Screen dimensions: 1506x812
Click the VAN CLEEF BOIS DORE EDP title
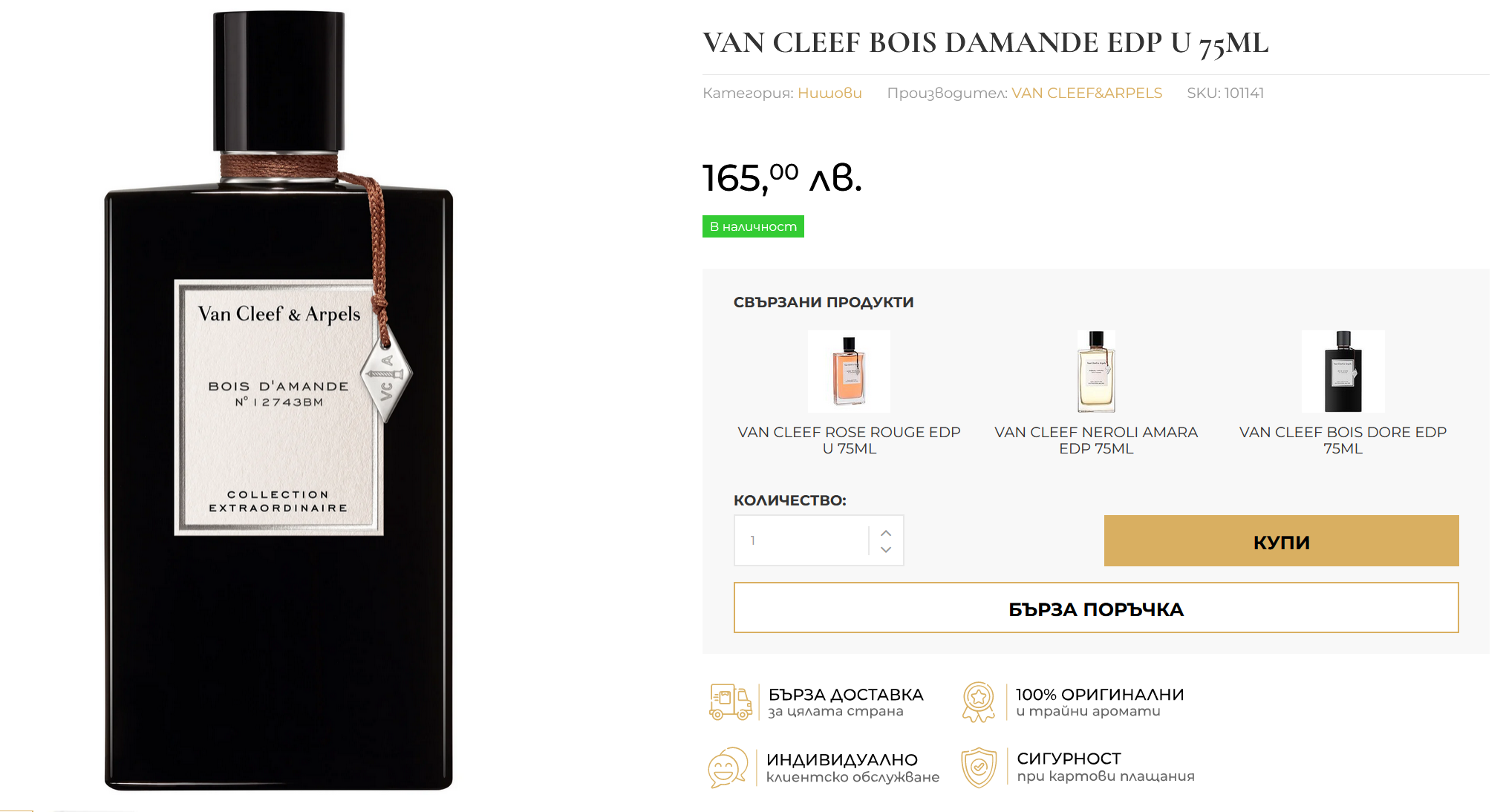1343,440
